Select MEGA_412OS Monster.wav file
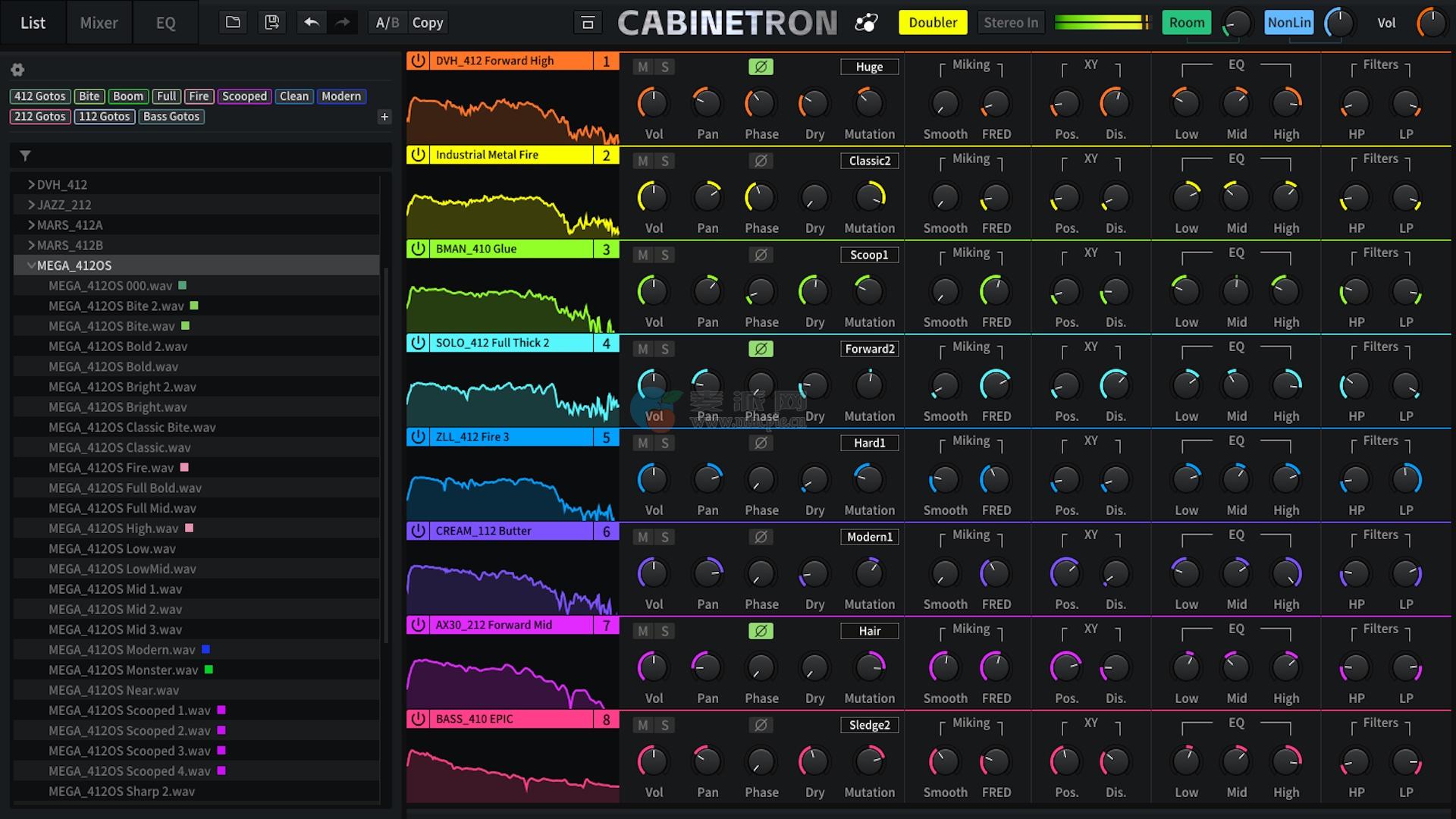The image size is (1456, 819). (123, 670)
